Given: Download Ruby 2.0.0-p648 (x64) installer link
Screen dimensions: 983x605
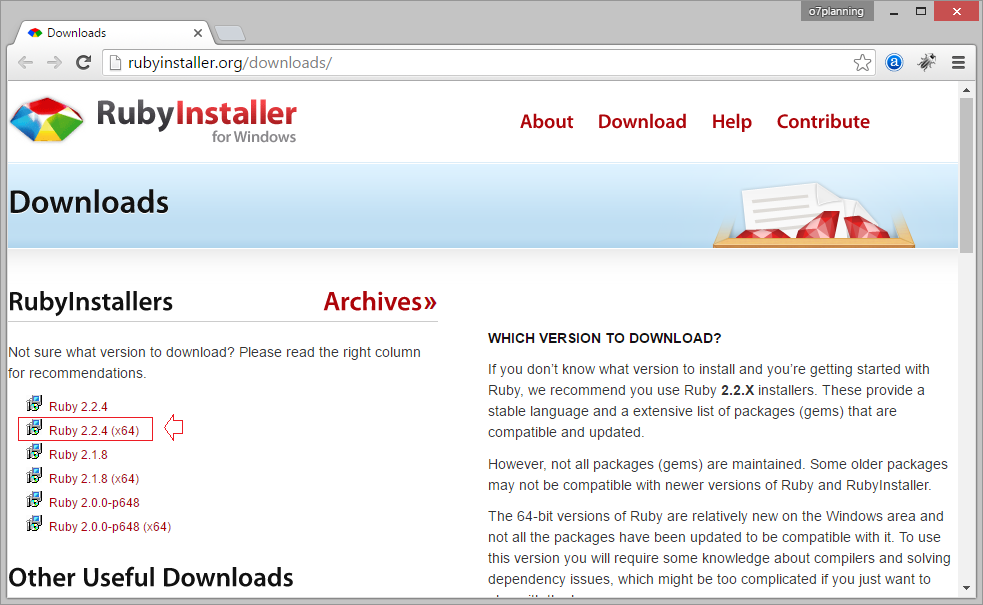Looking at the screenshot, I should [x=110, y=527].
